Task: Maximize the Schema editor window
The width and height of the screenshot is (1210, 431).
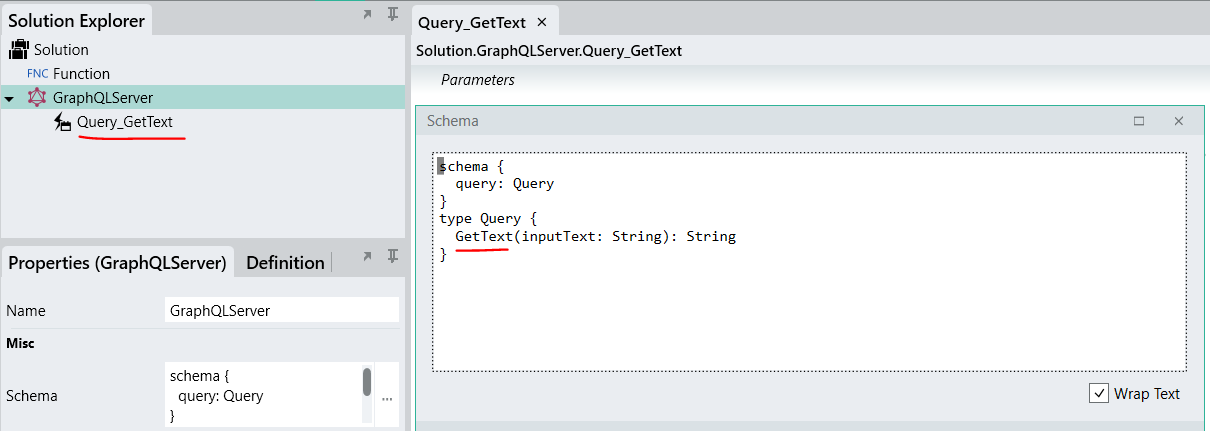Action: tap(1138, 121)
